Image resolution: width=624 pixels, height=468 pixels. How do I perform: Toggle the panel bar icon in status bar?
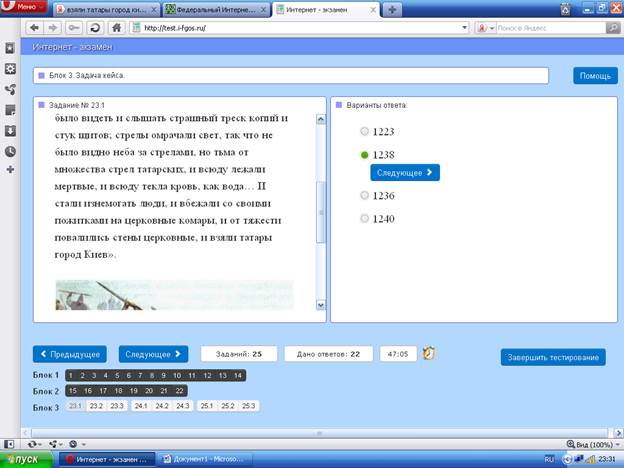[9, 444]
